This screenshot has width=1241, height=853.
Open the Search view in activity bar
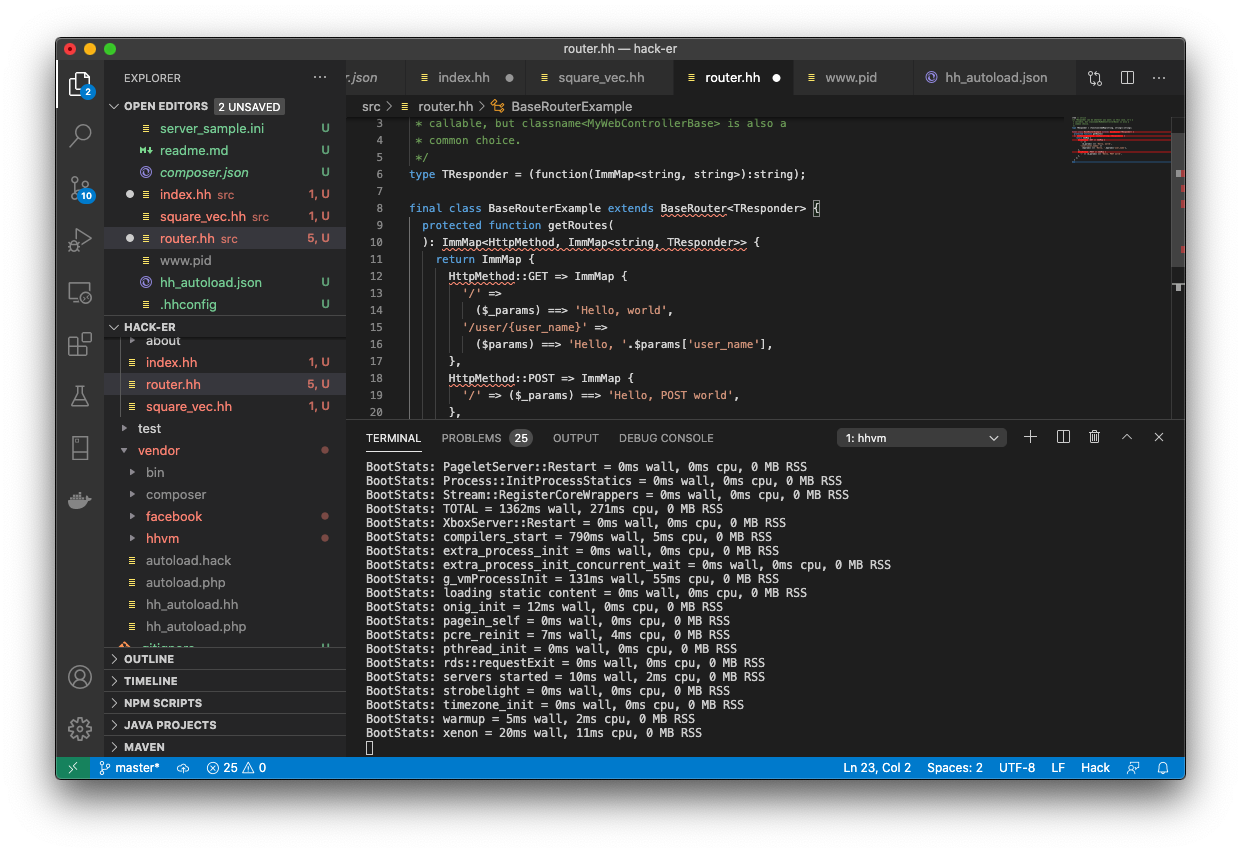click(x=80, y=135)
